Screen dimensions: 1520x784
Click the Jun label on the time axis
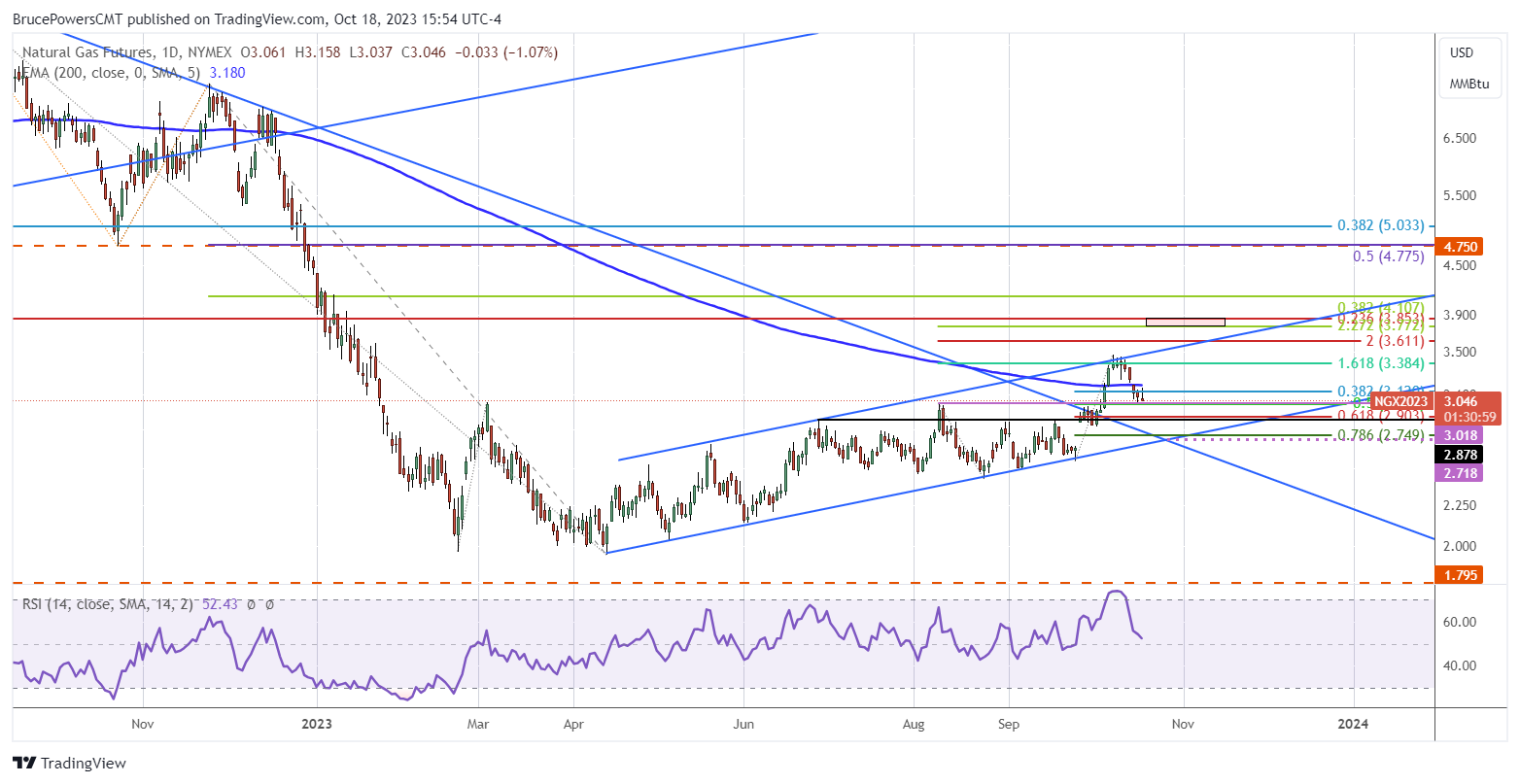(x=743, y=724)
